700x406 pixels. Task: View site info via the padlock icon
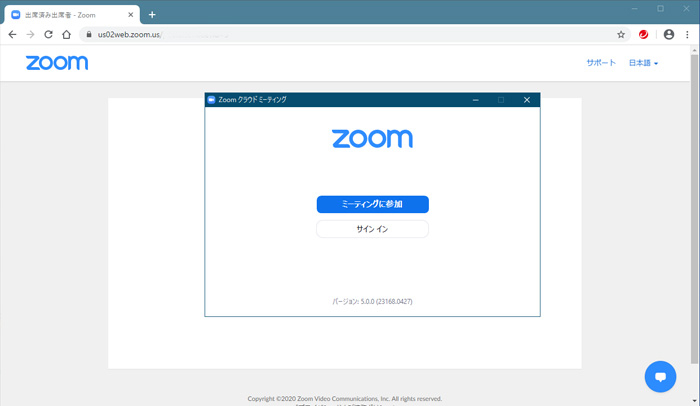point(89,34)
